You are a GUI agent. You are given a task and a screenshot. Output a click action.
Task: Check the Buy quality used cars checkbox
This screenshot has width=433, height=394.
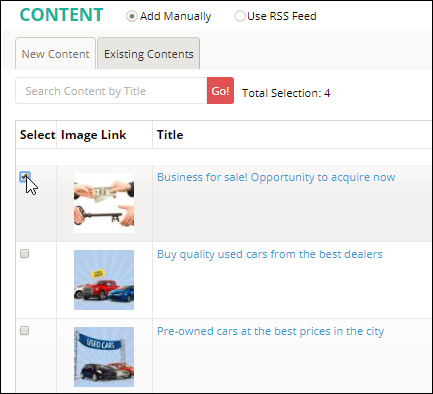[24, 254]
